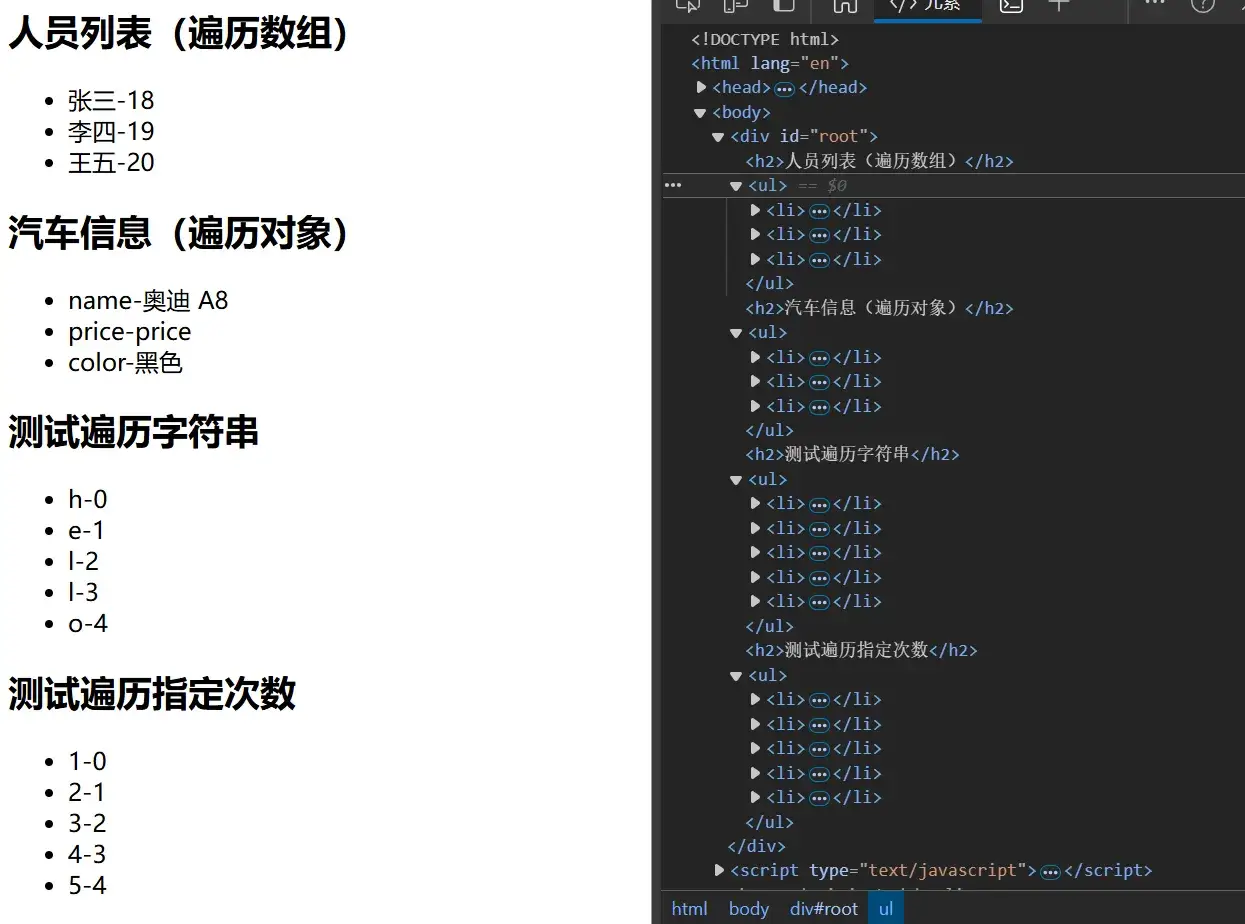Open the three-dot actions icon beside selected ul
This screenshot has height=924, width=1245.
[673, 185]
